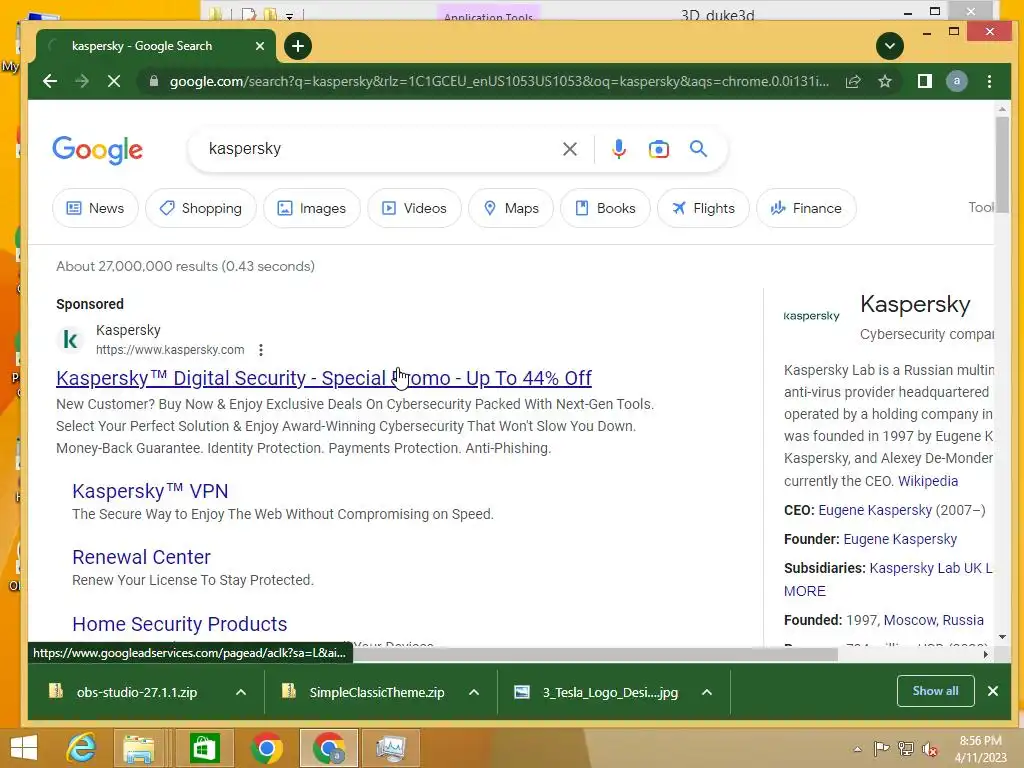Bookmark this page with the star
This screenshot has height=768, width=1024.
point(884,81)
